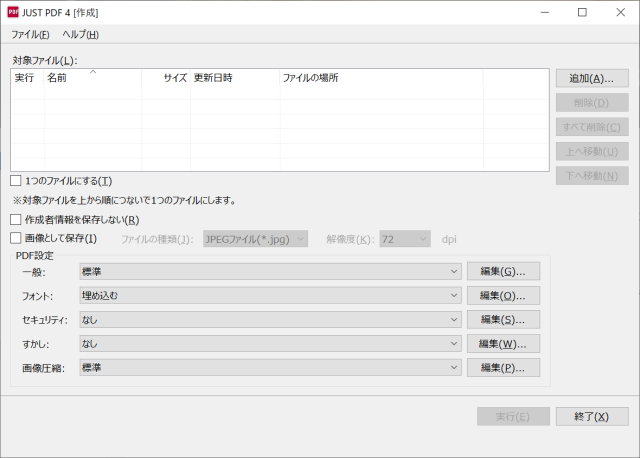Open the ファイル(F) menu

point(30,35)
